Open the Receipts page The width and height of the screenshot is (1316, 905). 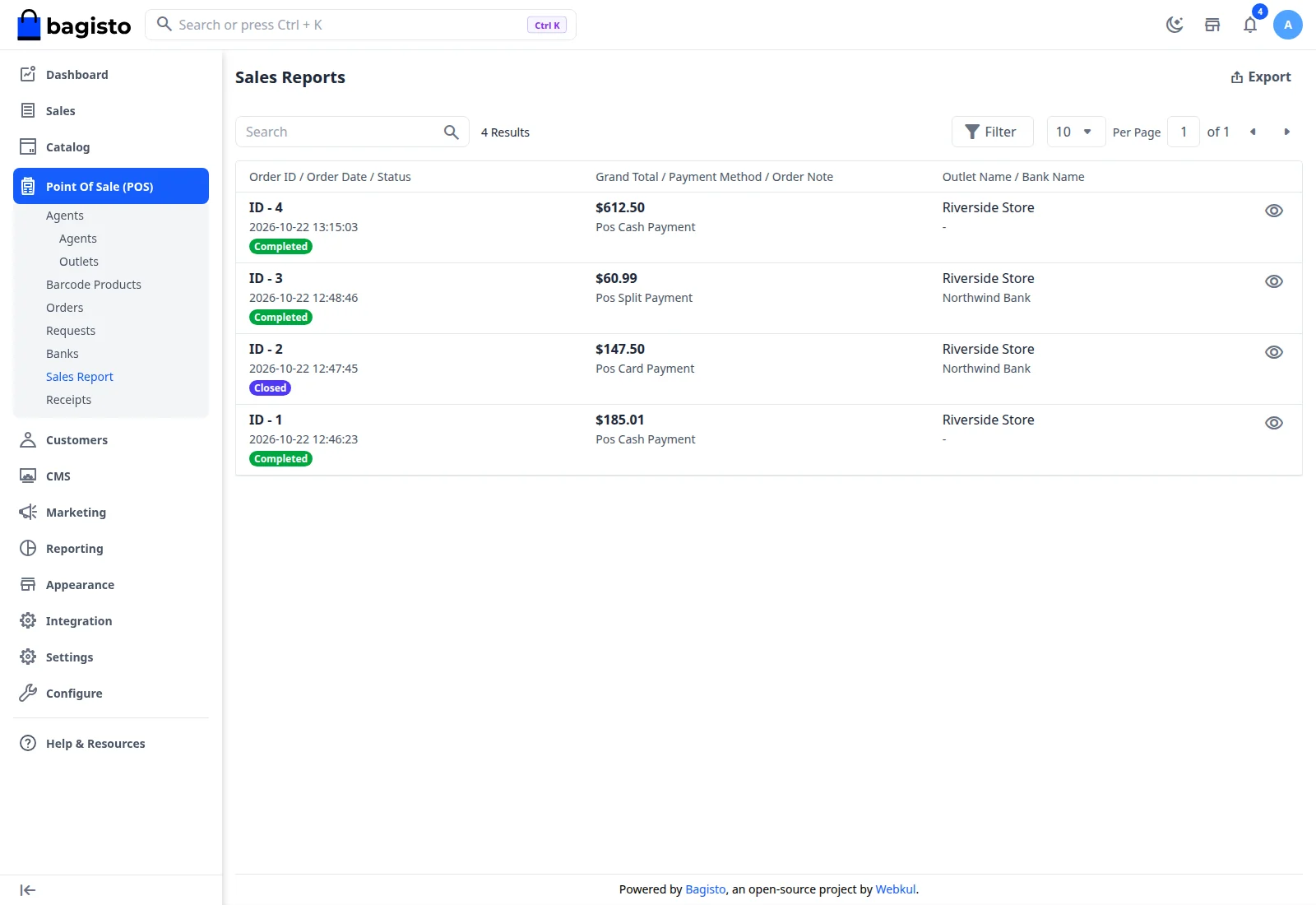pos(69,400)
